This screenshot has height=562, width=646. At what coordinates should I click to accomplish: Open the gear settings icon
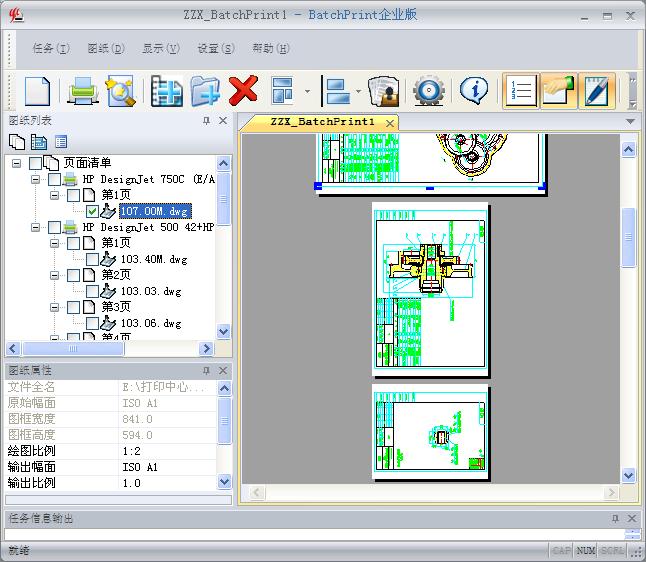click(428, 91)
